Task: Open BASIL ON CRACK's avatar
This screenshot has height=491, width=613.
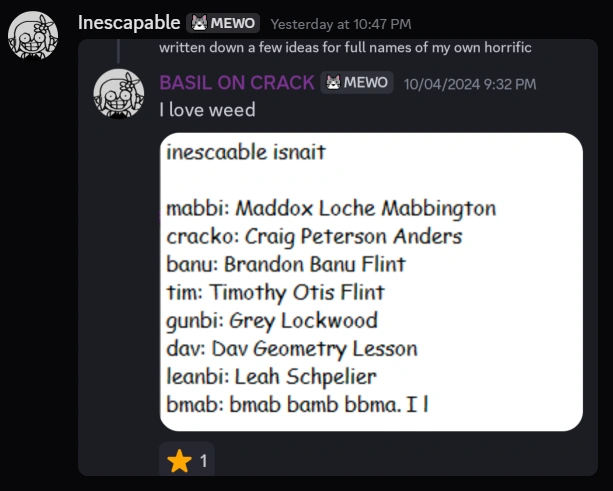Action: click(x=119, y=96)
